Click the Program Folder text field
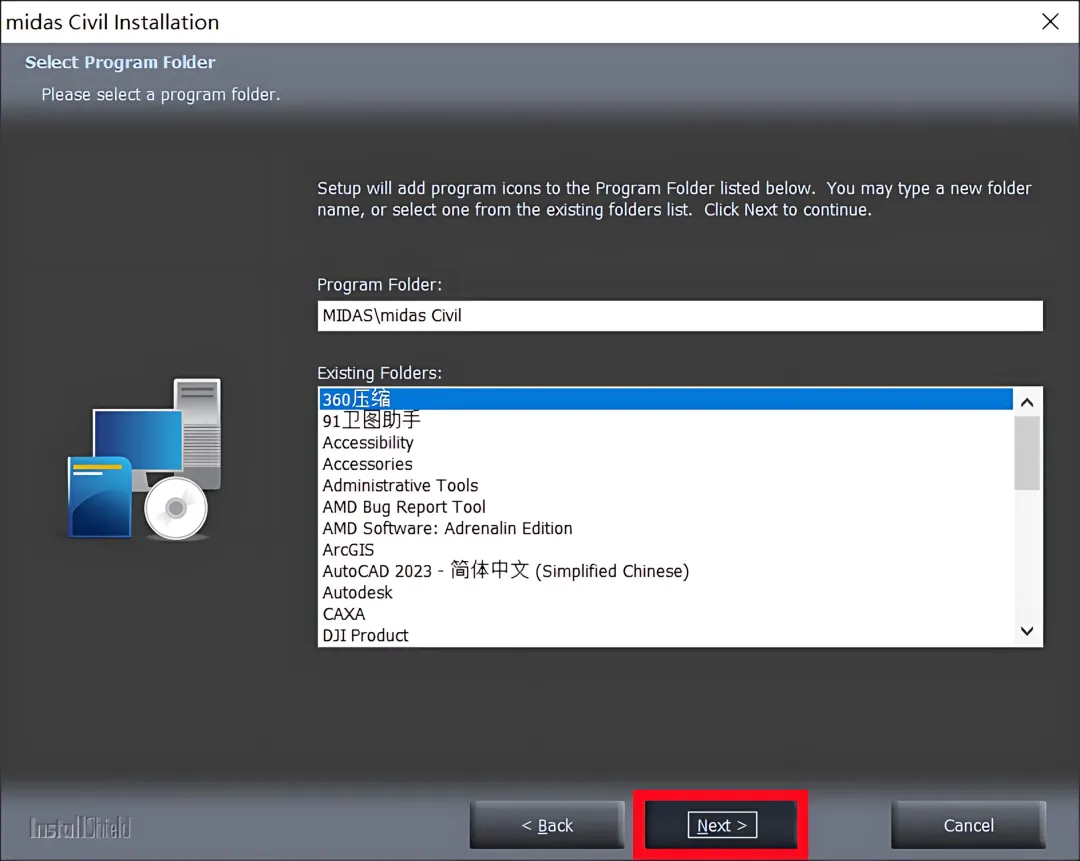Image resolution: width=1080 pixels, height=861 pixels. pyautogui.click(x=680, y=315)
